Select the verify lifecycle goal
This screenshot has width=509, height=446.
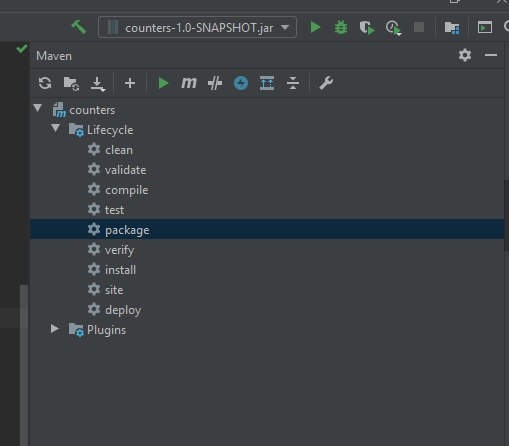click(267, 250)
